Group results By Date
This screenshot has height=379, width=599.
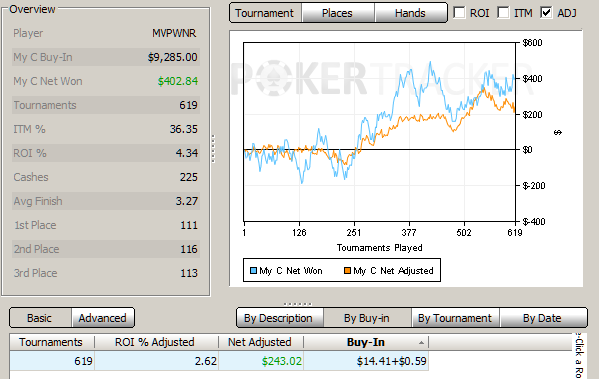(542, 318)
